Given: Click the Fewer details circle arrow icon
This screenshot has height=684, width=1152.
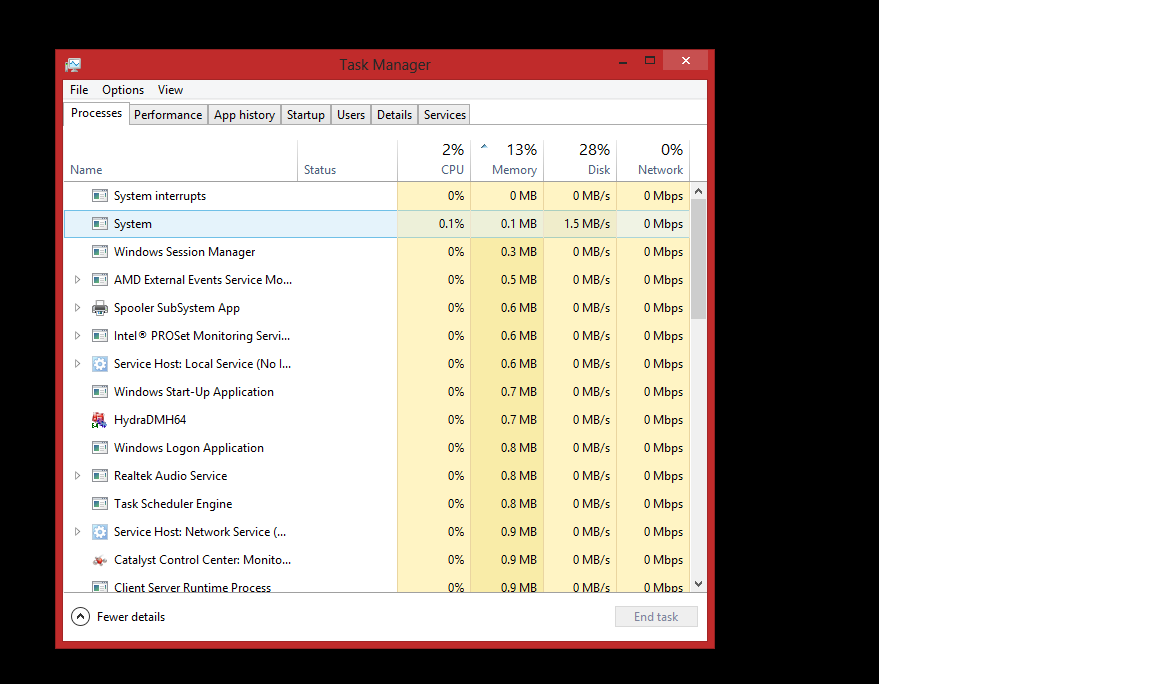Looking at the screenshot, I should [x=80, y=616].
